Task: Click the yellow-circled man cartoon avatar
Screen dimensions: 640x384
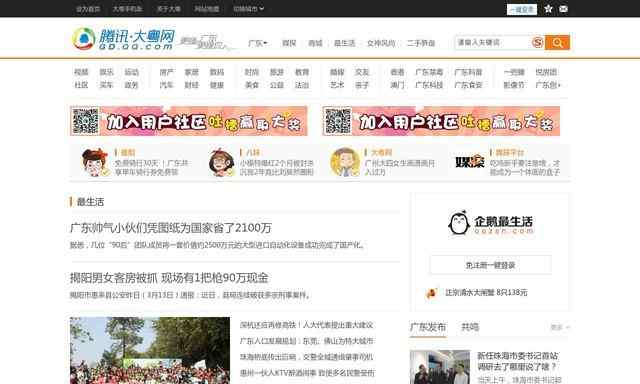Action: pyautogui.click(x=345, y=162)
